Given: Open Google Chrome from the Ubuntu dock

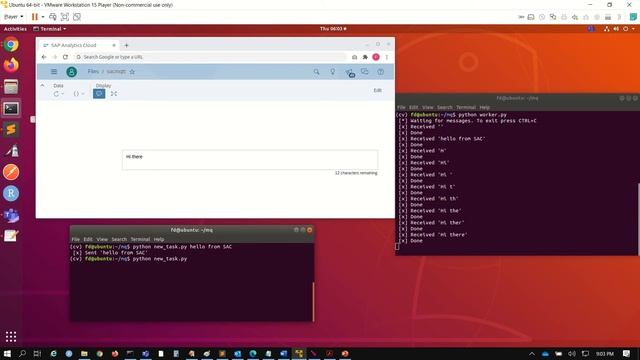Looking at the screenshot, I should click(x=11, y=44).
